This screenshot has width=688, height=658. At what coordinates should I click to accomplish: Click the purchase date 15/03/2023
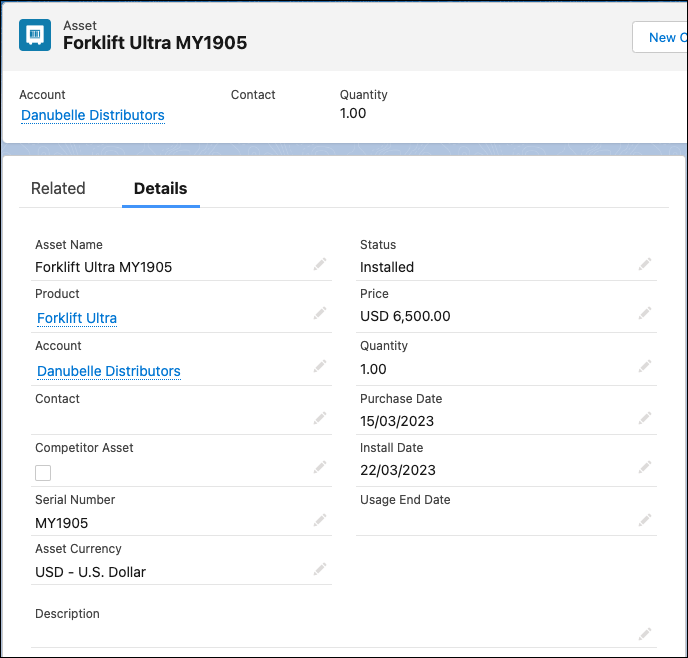pyautogui.click(x=397, y=421)
